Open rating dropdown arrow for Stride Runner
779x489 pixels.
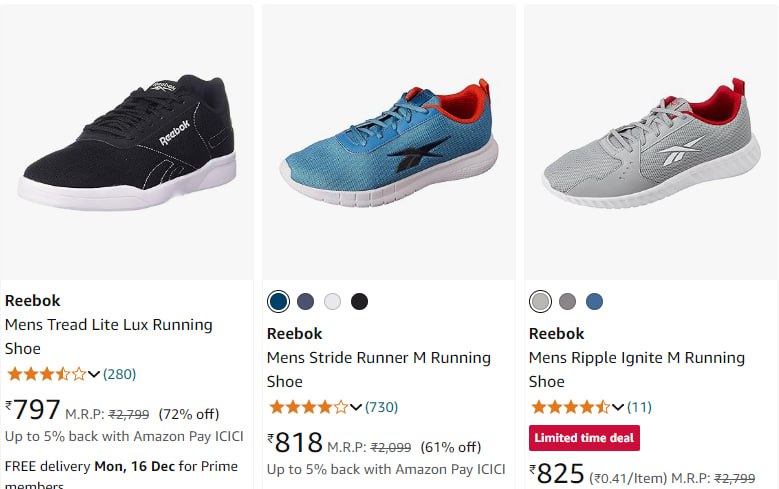tap(356, 407)
